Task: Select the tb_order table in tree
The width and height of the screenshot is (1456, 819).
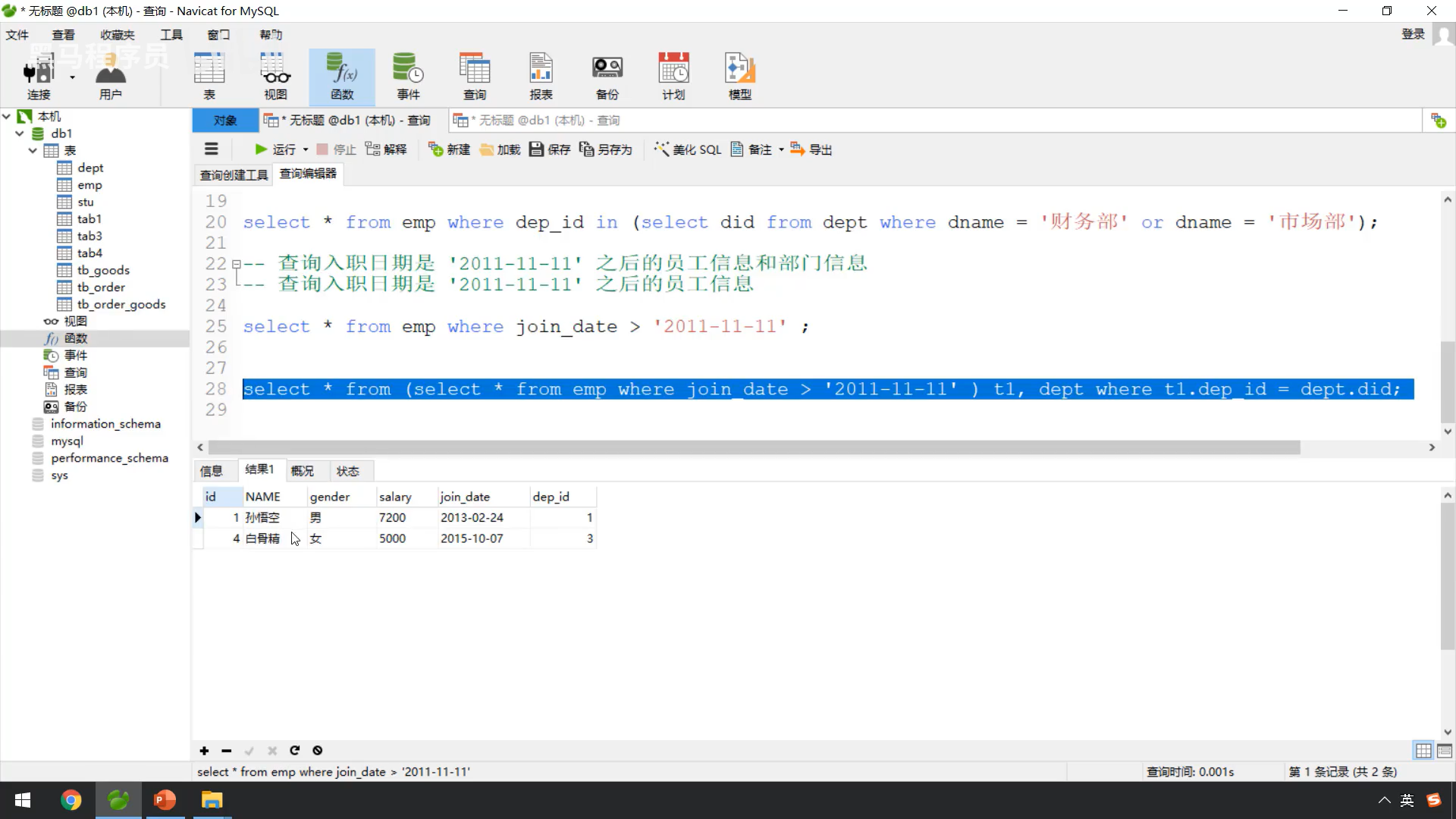Action: coord(101,287)
